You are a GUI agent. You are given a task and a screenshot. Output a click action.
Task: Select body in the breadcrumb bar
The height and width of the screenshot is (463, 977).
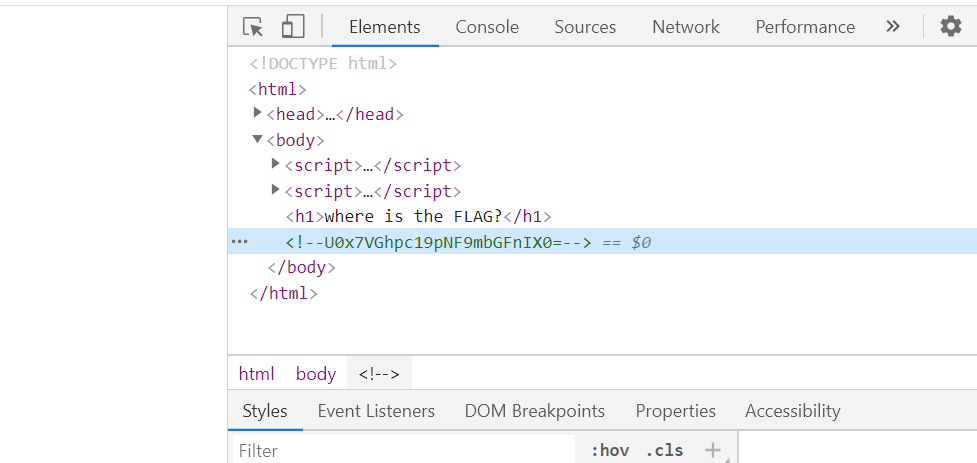(316, 374)
